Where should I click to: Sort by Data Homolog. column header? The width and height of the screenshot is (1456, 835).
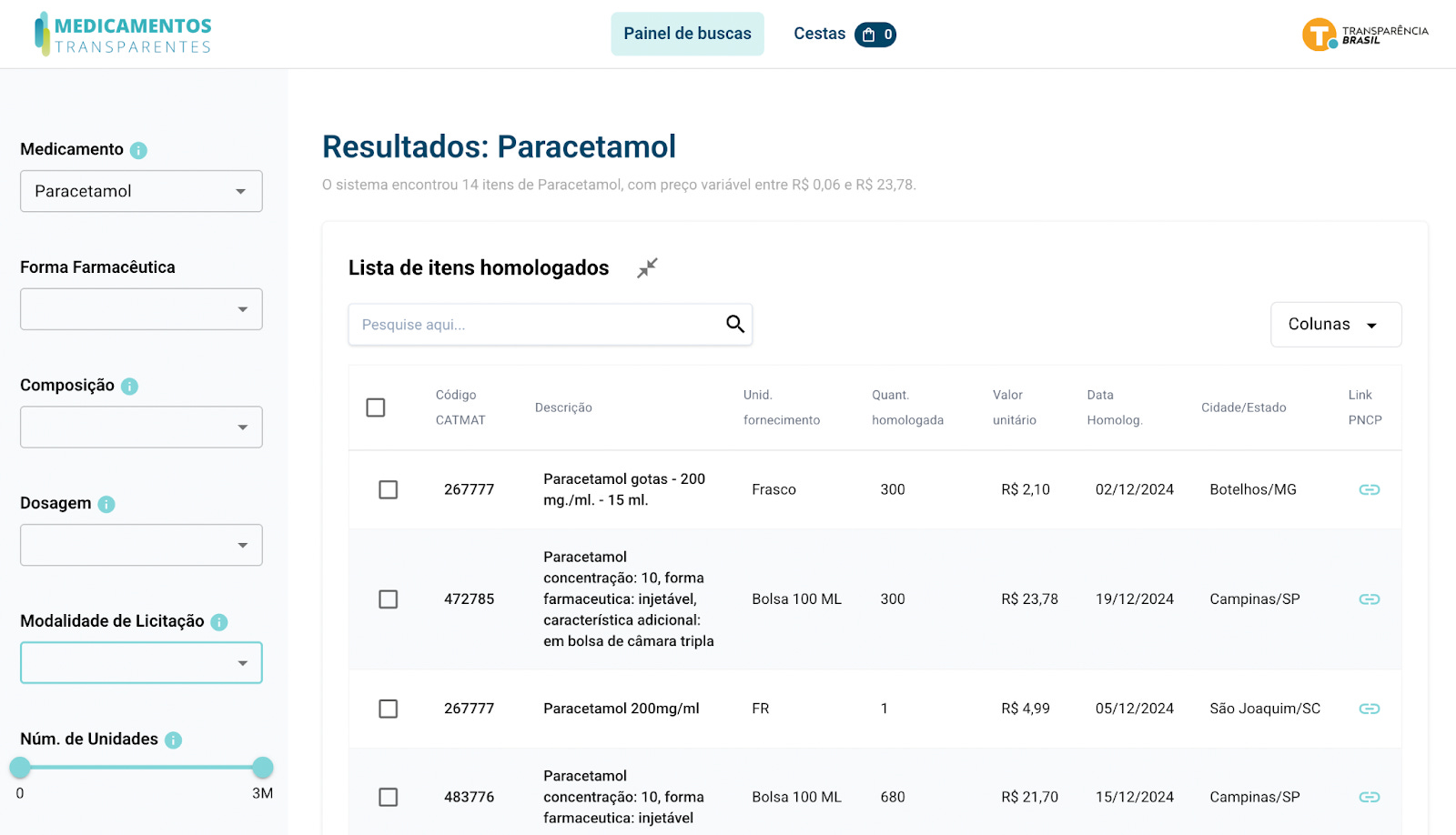pos(1115,407)
